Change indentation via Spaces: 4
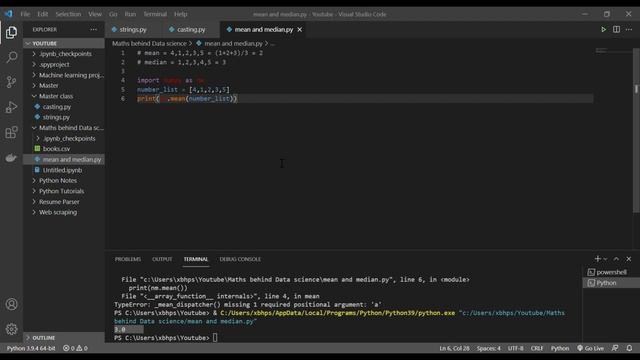This screenshot has height=360, width=640. [x=489, y=348]
